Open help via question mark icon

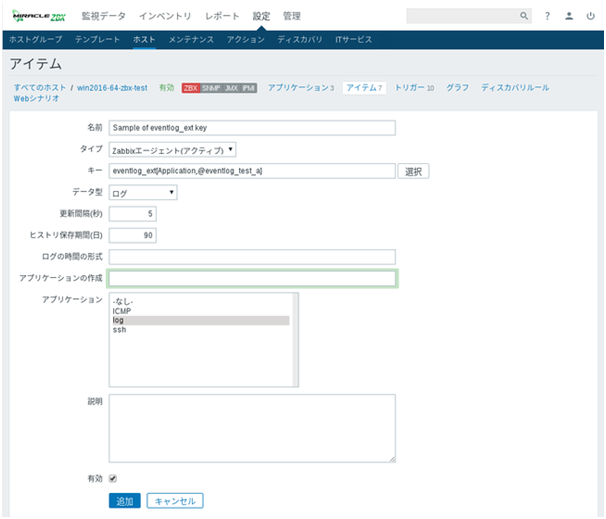tap(547, 16)
